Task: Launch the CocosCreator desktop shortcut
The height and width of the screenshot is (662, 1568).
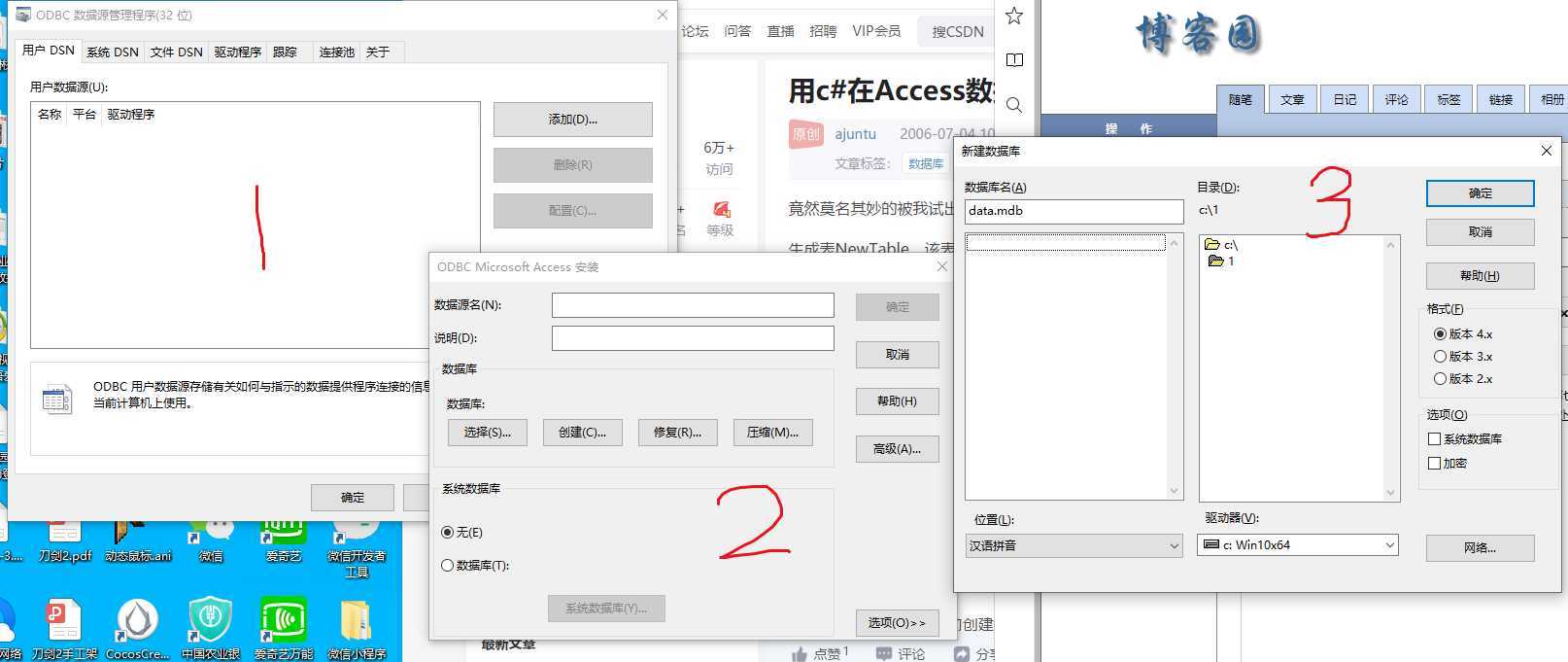Action: [138, 628]
